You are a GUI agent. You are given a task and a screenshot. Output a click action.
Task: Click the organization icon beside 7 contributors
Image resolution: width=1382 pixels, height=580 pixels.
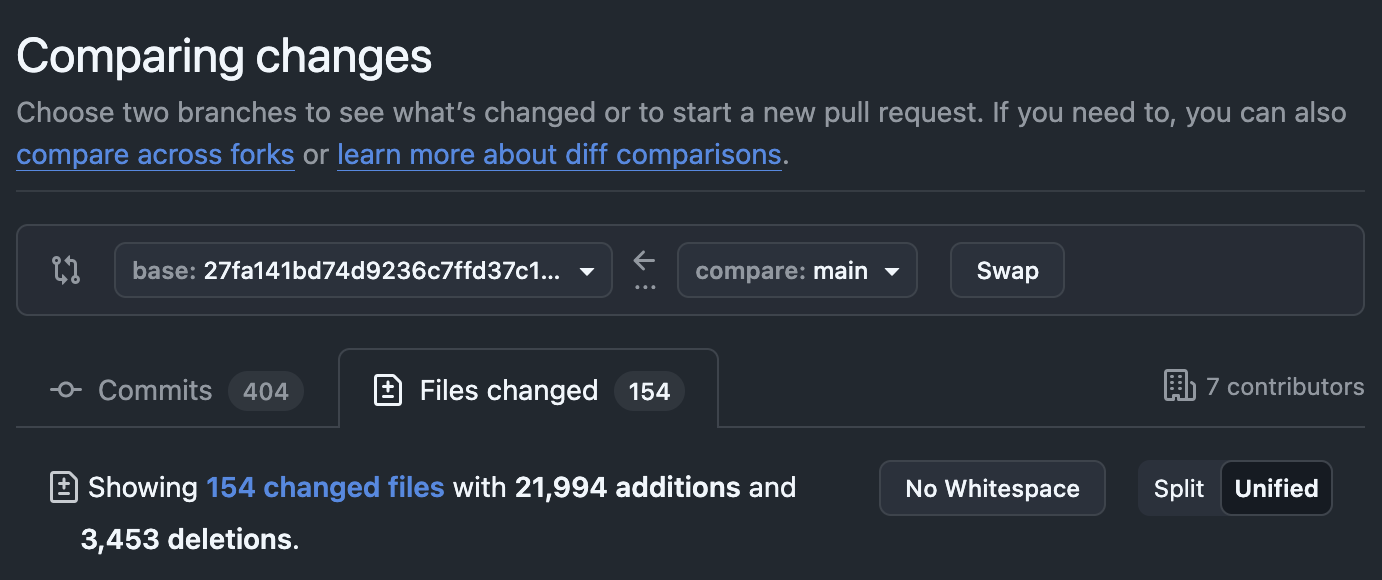tap(1180, 386)
